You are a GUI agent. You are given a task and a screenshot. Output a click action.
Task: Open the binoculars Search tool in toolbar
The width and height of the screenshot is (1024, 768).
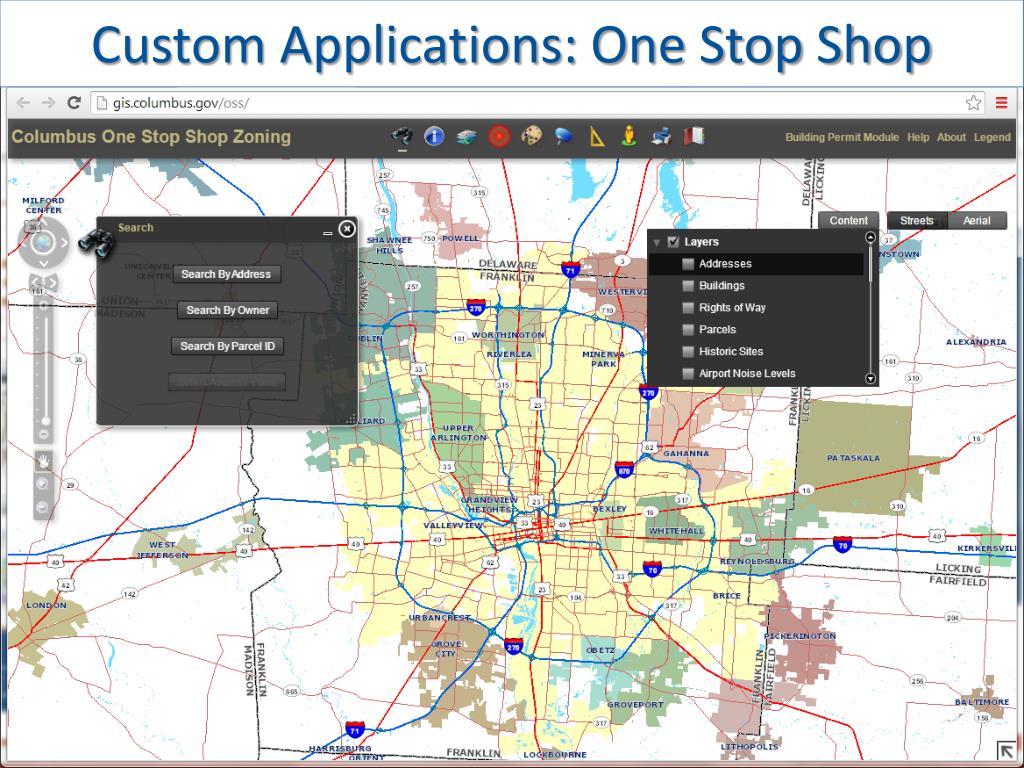[402, 136]
